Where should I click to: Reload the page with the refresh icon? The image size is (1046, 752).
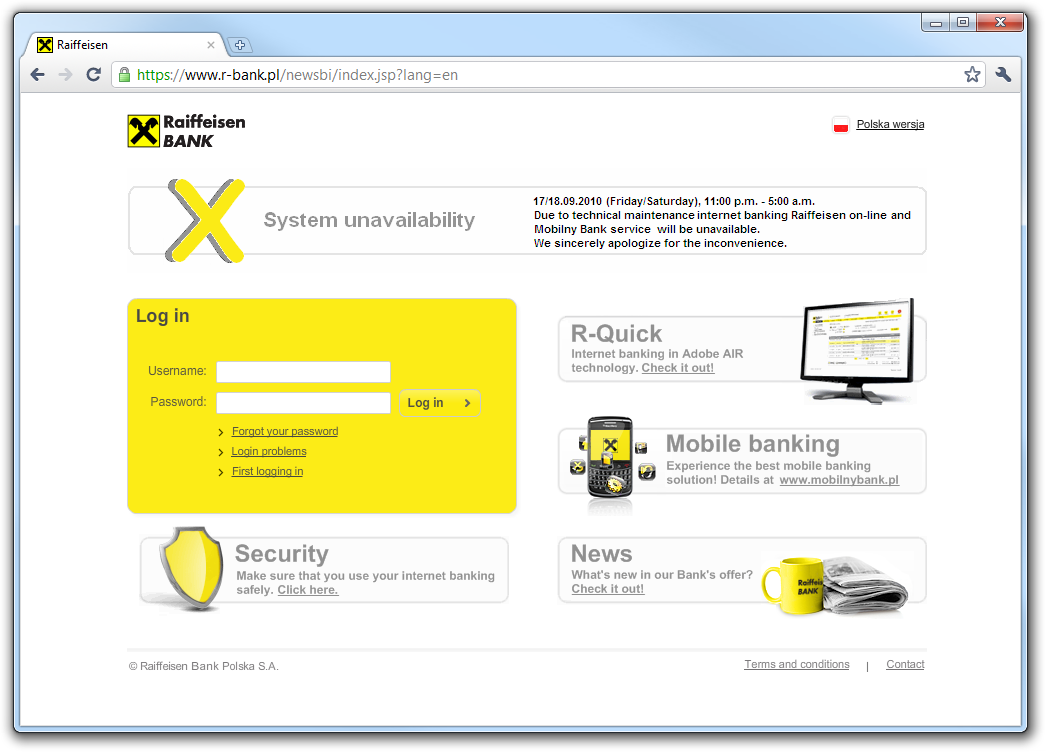(93, 75)
